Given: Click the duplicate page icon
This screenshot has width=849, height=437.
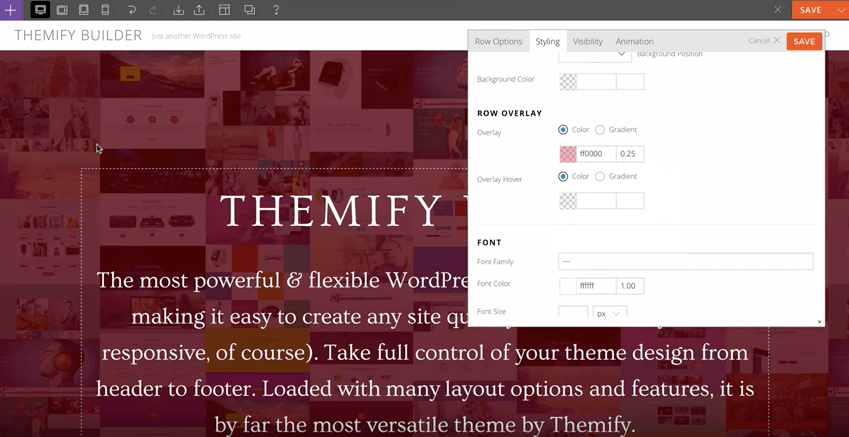Looking at the screenshot, I should coord(250,10).
